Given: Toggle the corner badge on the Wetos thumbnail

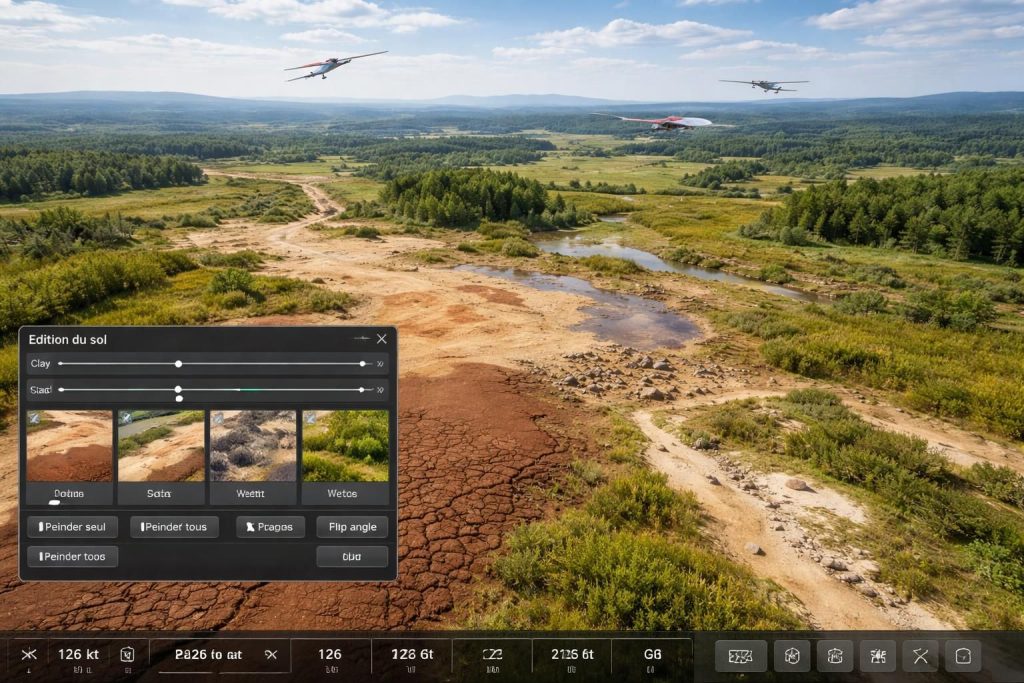Looking at the screenshot, I should pyautogui.click(x=310, y=418).
